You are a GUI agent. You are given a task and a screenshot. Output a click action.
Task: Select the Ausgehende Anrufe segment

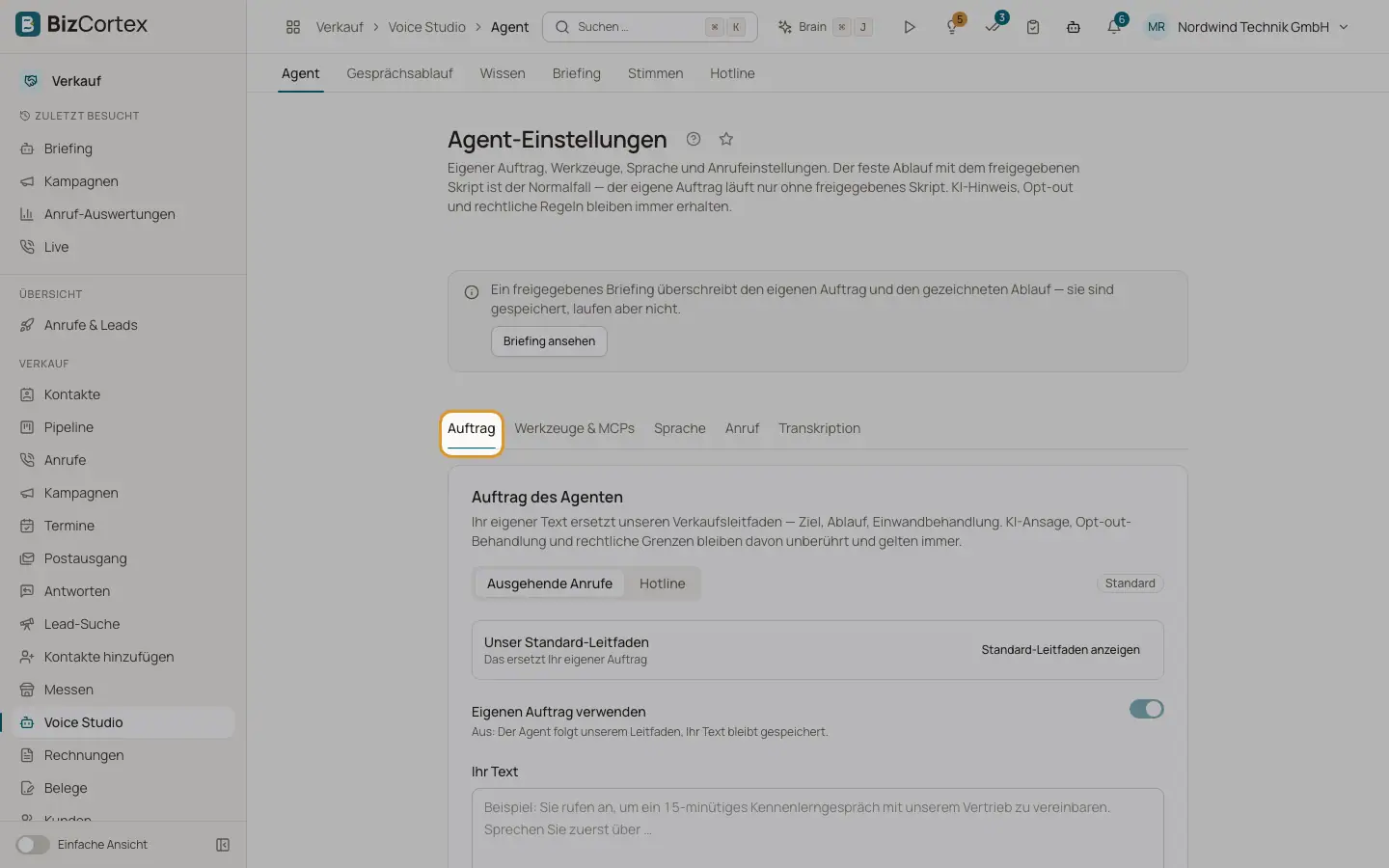click(x=550, y=583)
